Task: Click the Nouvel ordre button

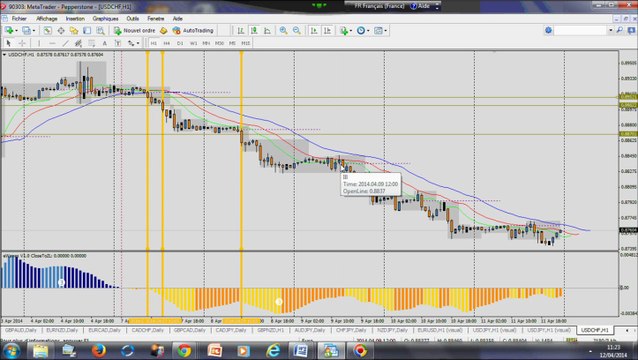Action: point(134,31)
